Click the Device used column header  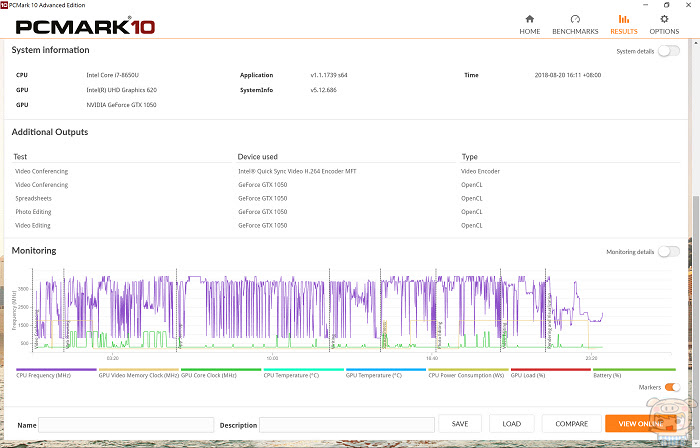(x=258, y=157)
